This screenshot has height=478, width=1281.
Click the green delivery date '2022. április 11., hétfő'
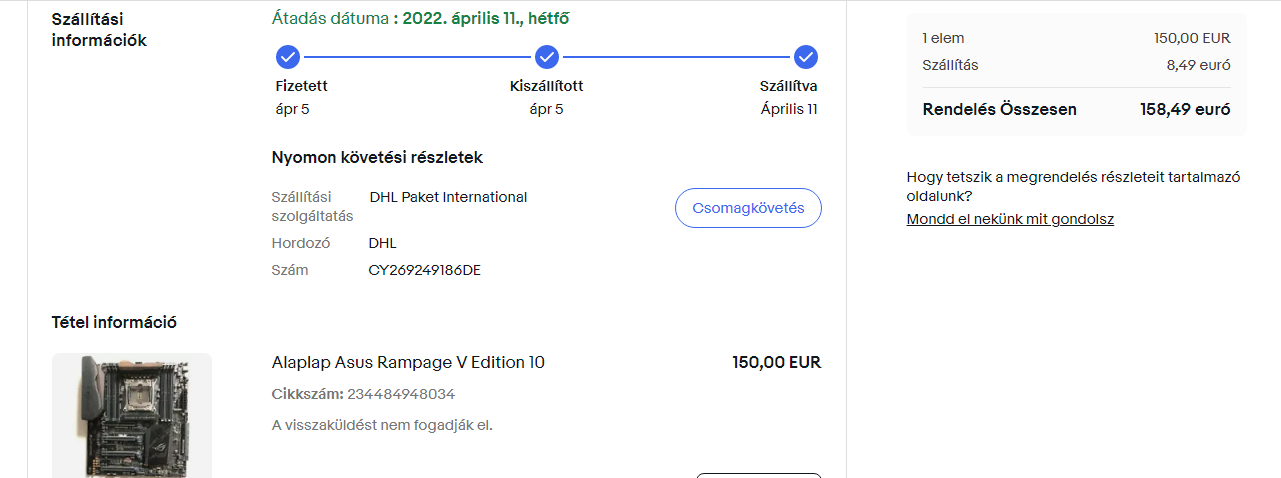pos(486,19)
